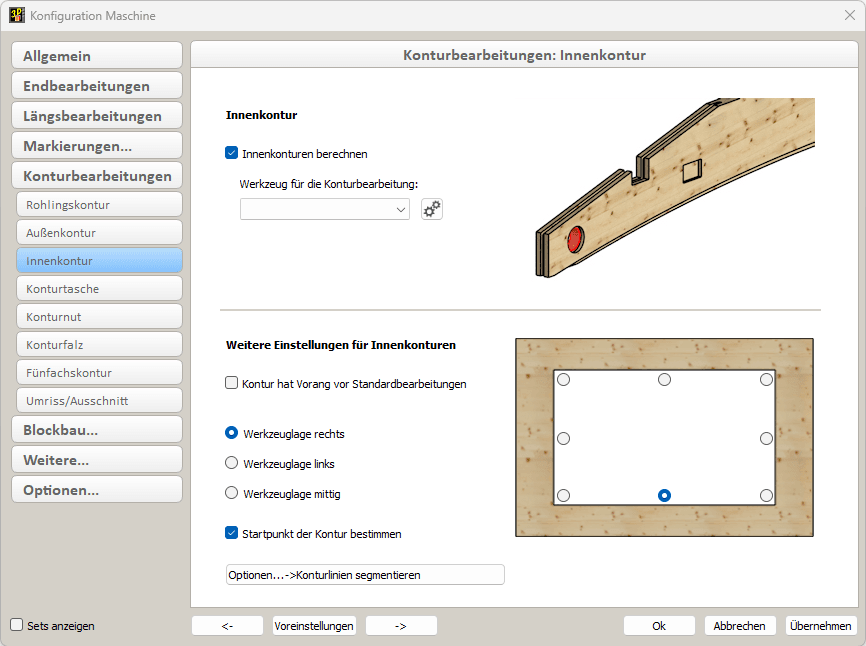Go to the Fünffachskontur page
This screenshot has height=646, width=866.
(99, 372)
